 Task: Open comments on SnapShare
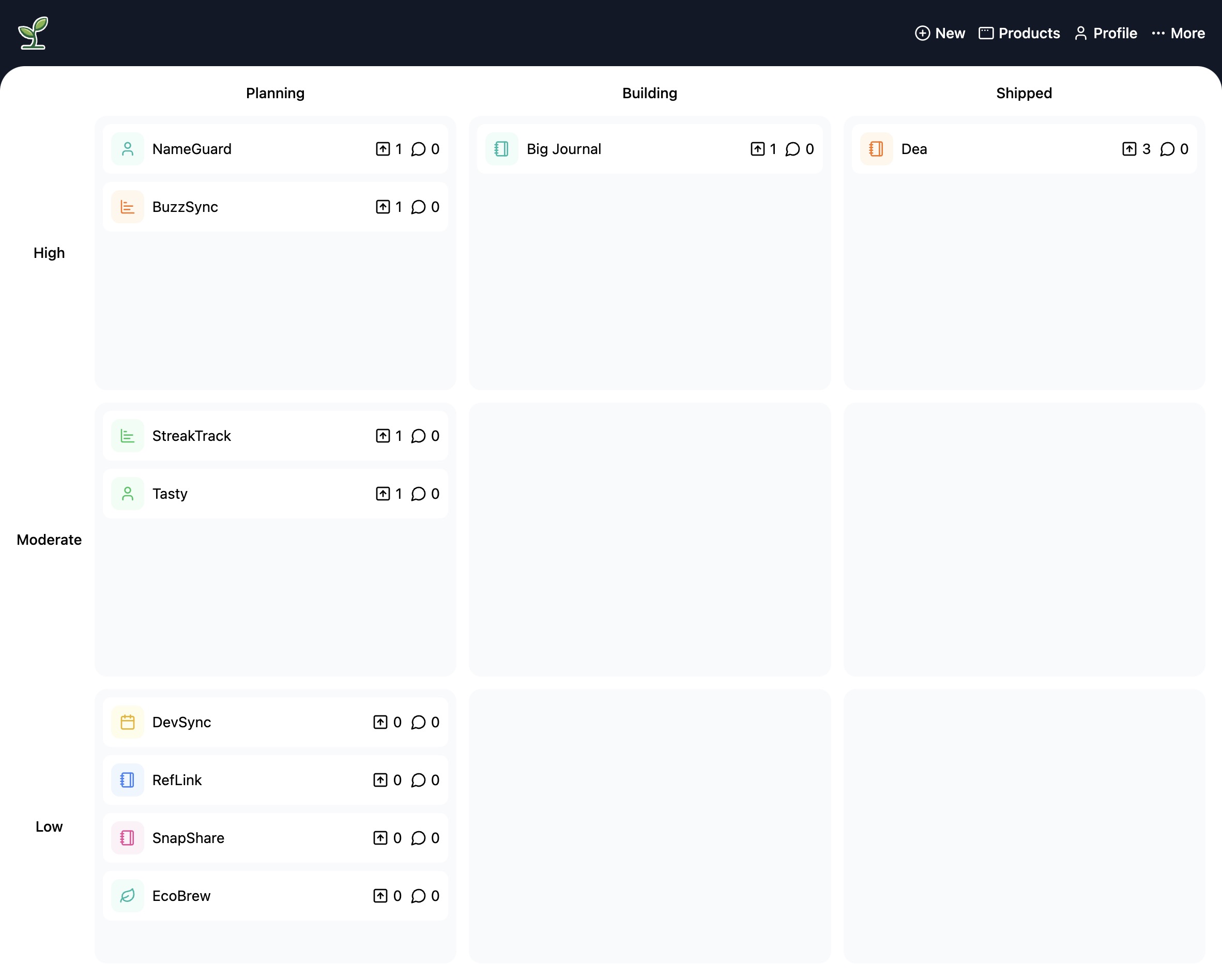pyautogui.click(x=425, y=838)
